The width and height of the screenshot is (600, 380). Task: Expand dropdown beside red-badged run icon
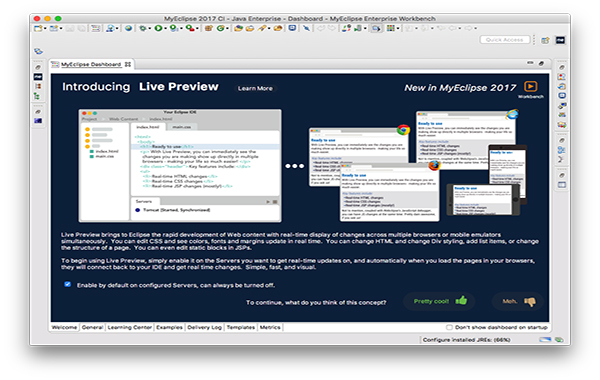[x=197, y=29]
